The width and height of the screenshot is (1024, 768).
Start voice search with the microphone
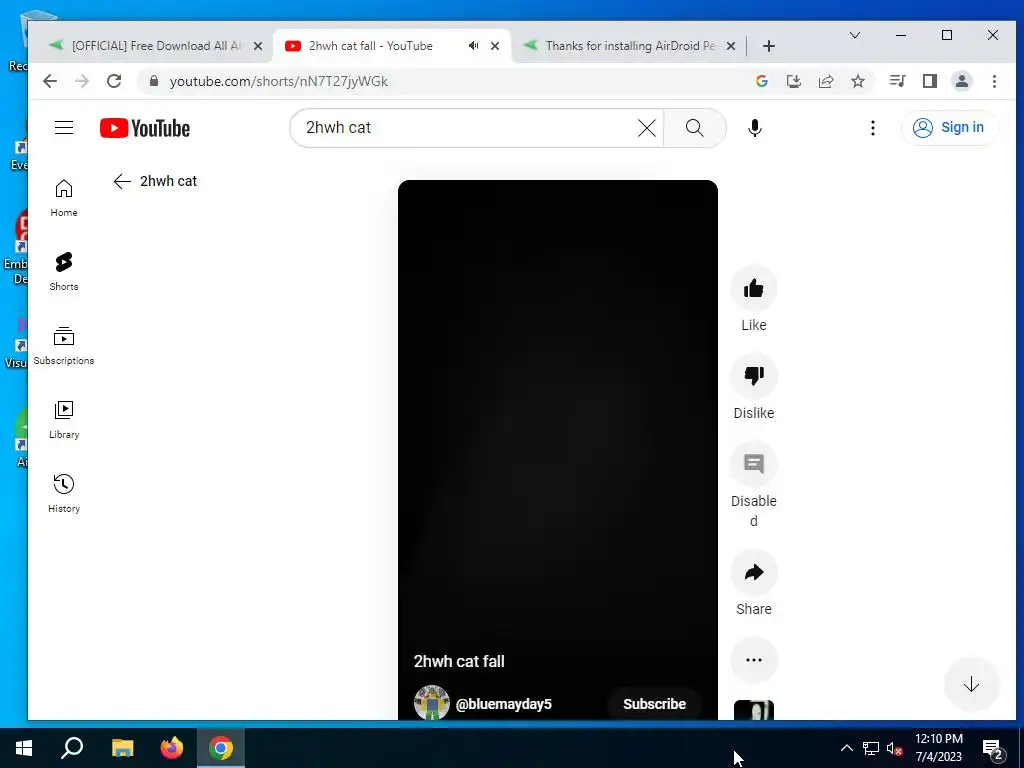click(x=755, y=128)
